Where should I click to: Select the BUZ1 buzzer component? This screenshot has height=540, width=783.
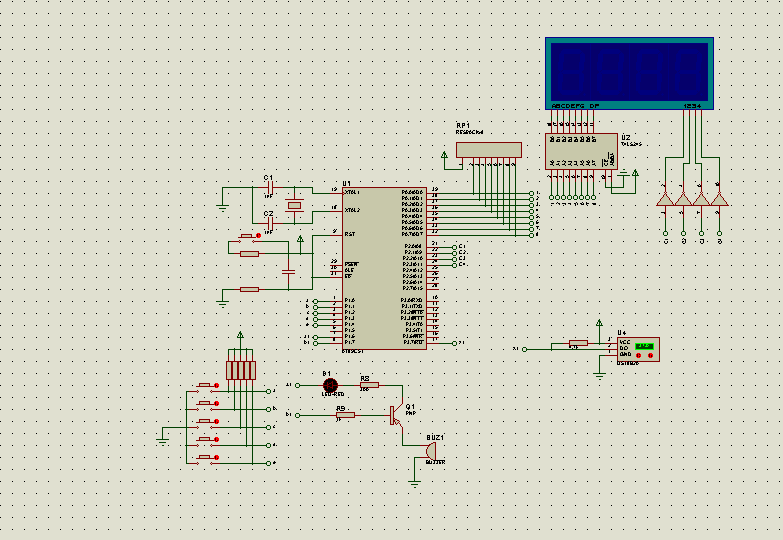[x=431, y=452]
